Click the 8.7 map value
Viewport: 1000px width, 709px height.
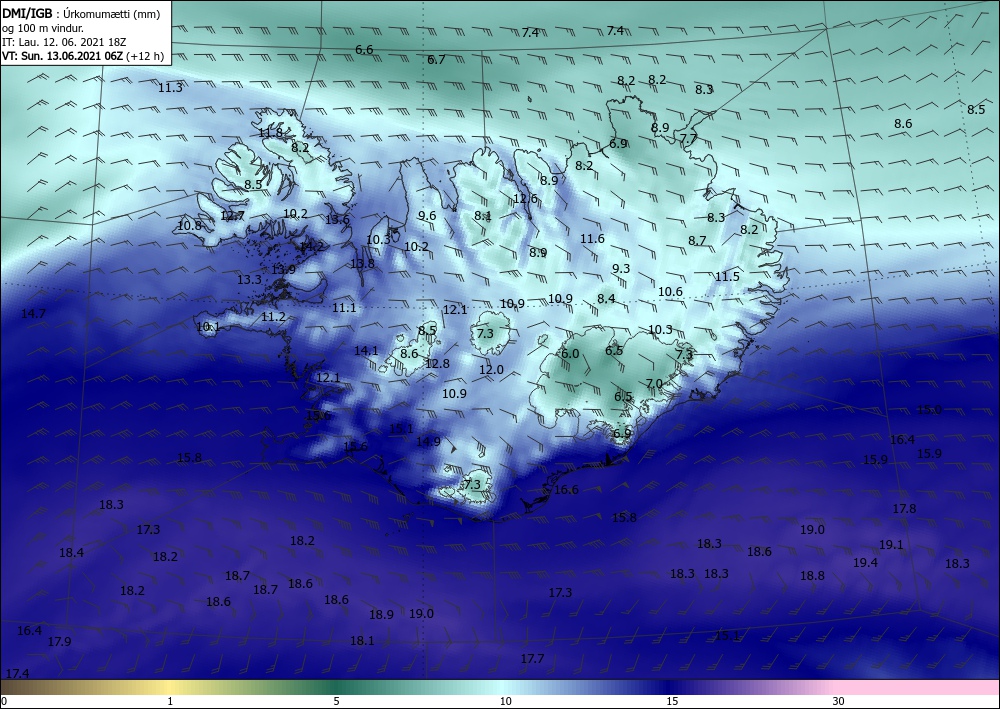(697, 240)
